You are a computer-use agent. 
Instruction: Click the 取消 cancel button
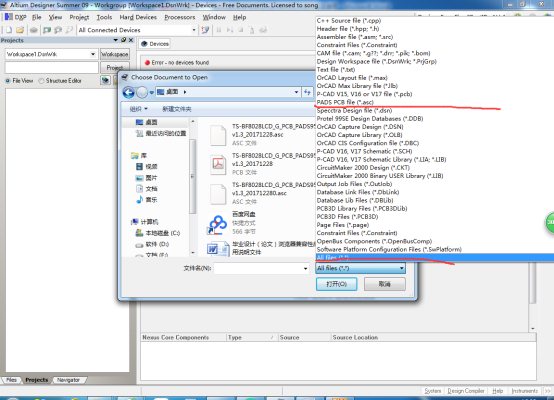tap(384, 284)
